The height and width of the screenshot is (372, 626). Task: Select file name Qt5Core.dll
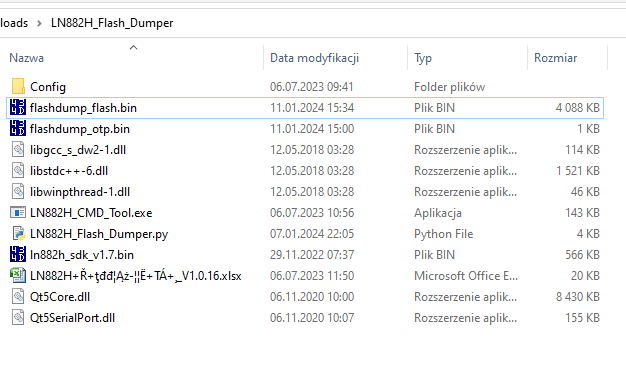pyautogui.click(x=60, y=297)
